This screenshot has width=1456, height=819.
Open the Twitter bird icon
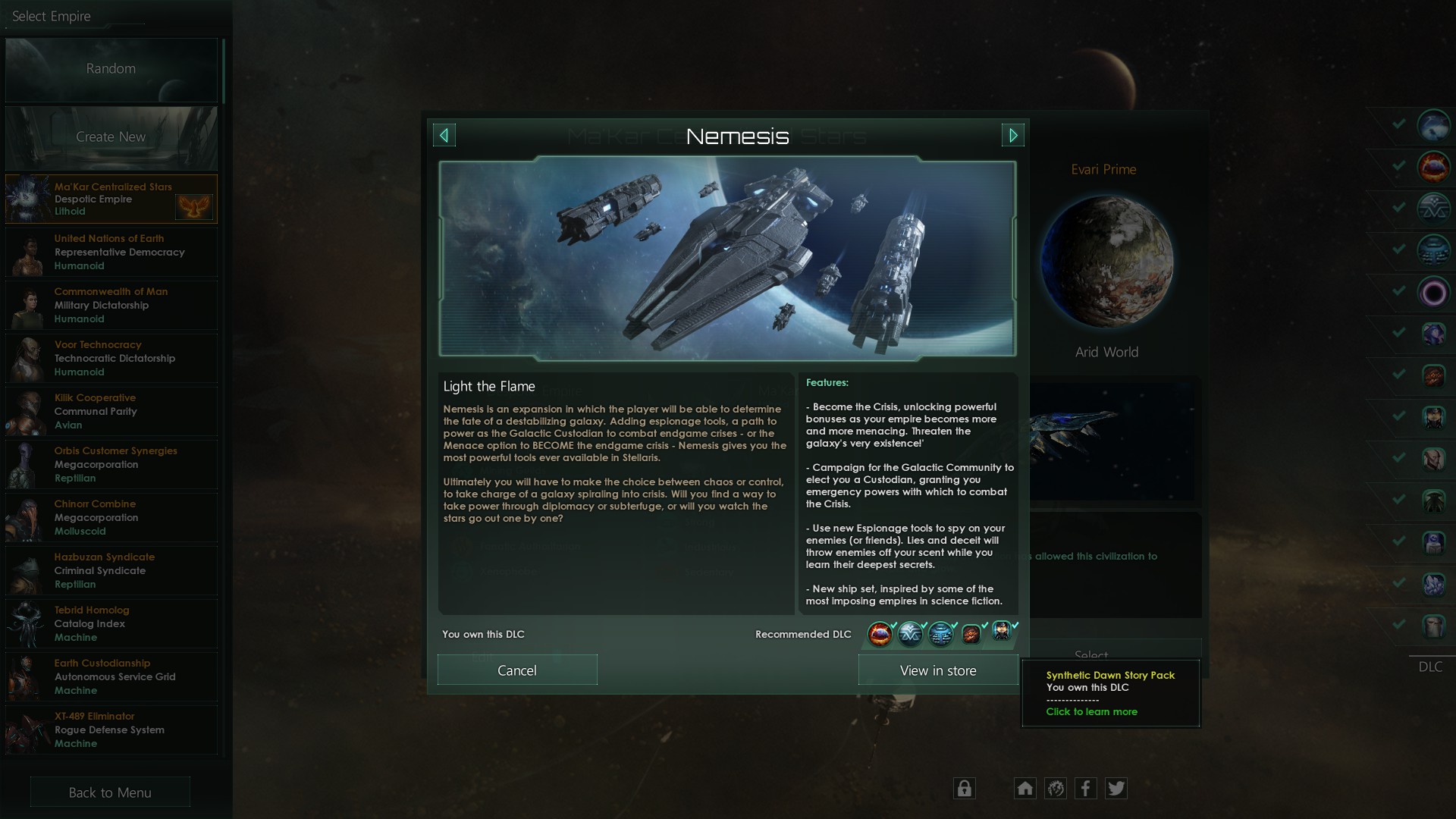[1116, 789]
